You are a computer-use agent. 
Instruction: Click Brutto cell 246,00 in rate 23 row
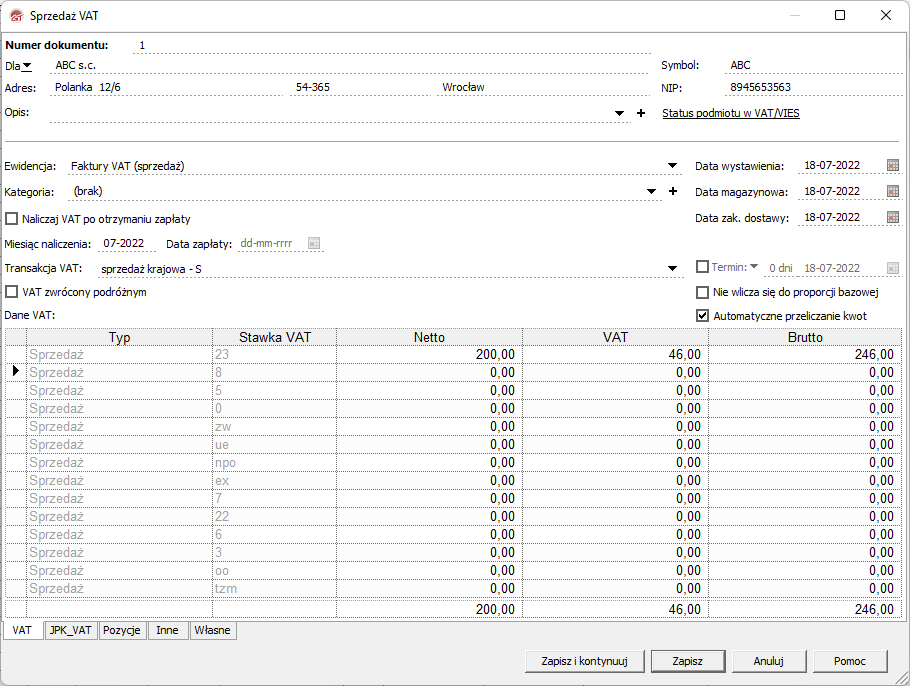(805, 354)
